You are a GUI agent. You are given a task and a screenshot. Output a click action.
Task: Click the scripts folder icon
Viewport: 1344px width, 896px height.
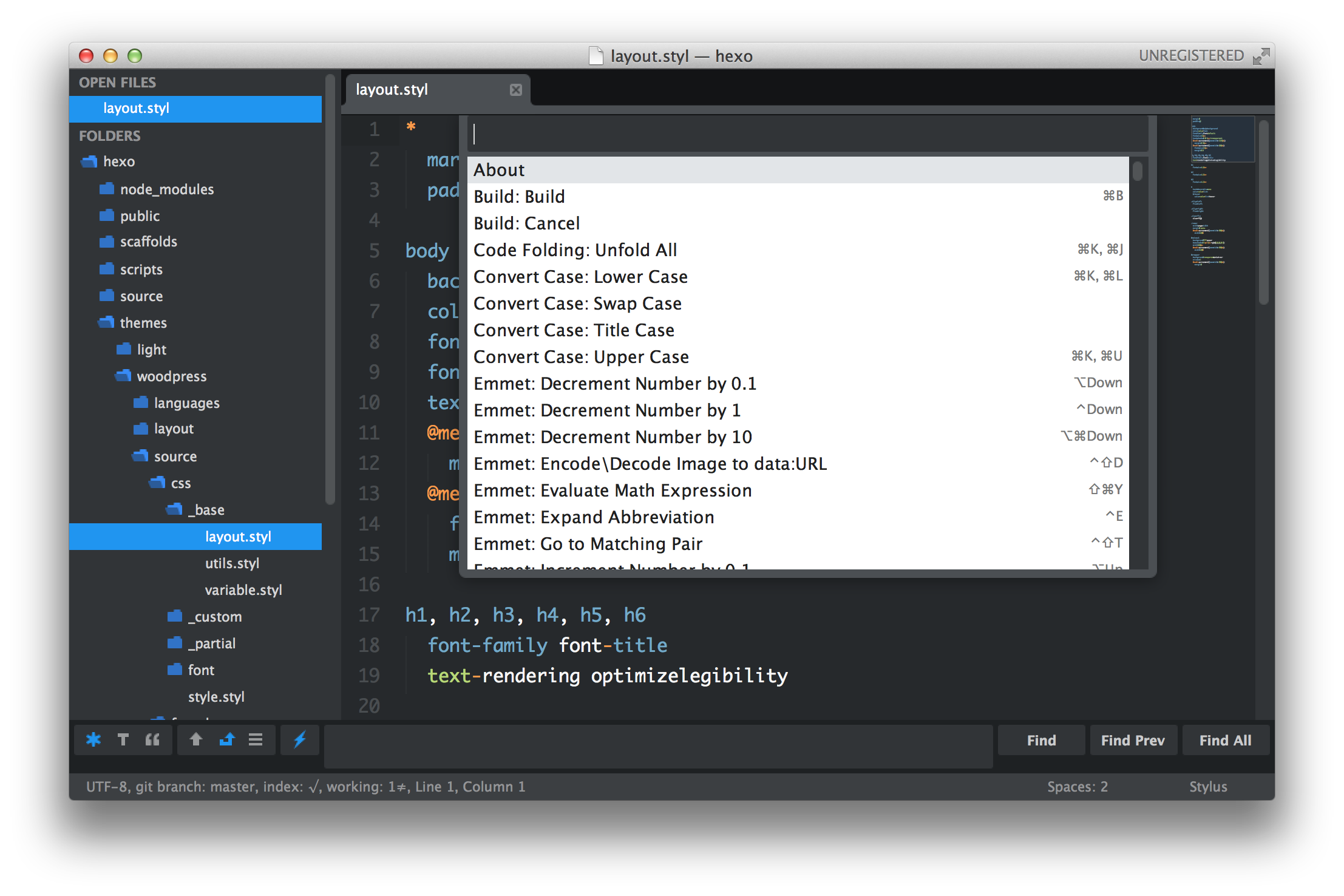pos(107,268)
